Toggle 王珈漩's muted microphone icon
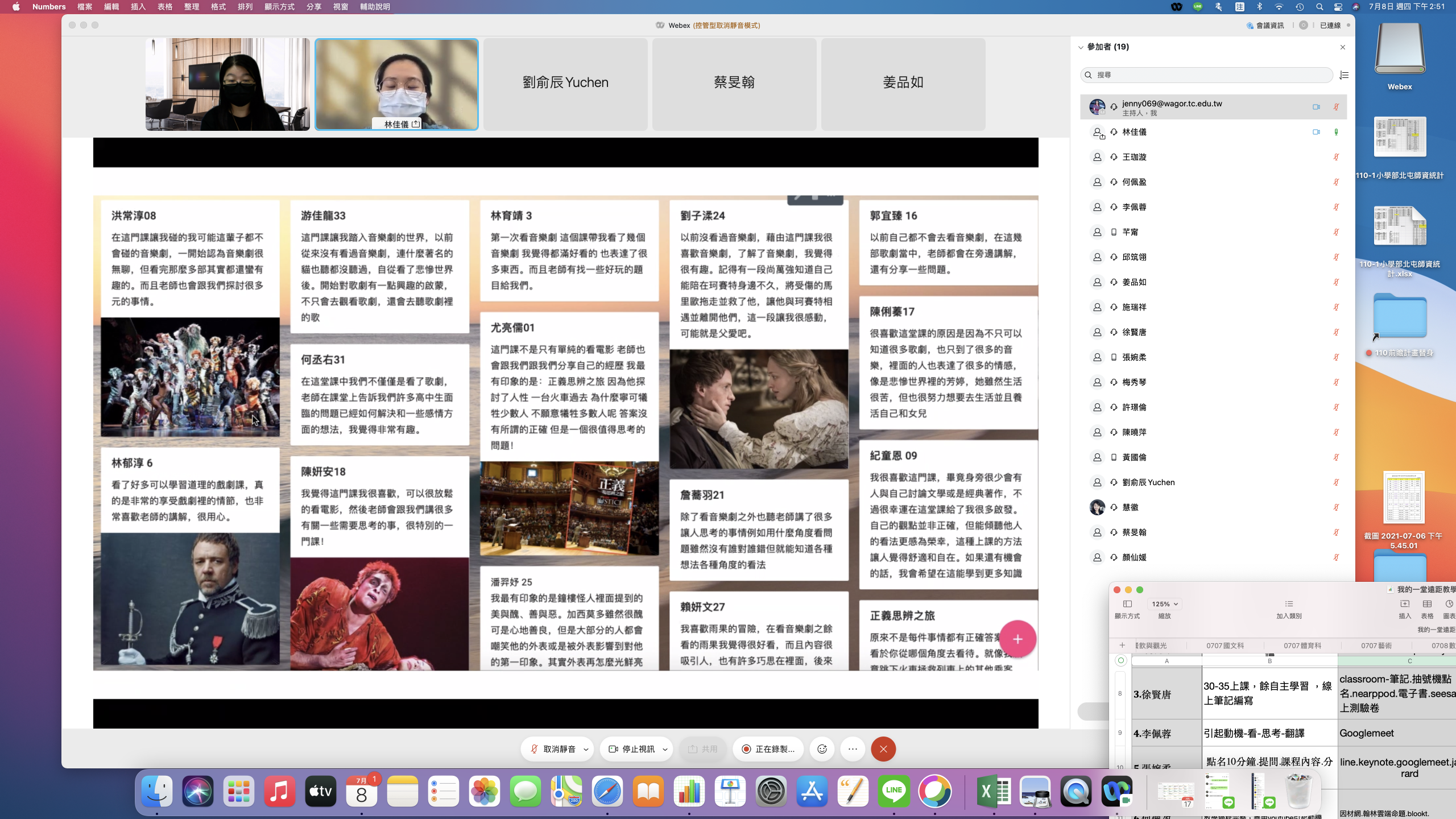The image size is (1456, 819). pos(1336,157)
